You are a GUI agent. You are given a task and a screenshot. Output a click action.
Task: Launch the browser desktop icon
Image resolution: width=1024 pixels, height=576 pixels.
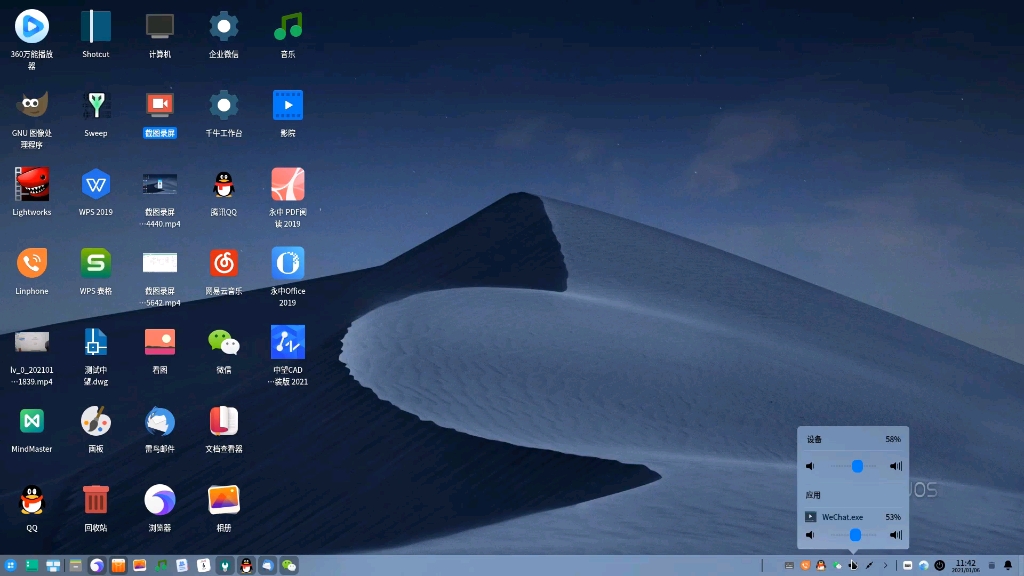pyautogui.click(x=160, y=500)
